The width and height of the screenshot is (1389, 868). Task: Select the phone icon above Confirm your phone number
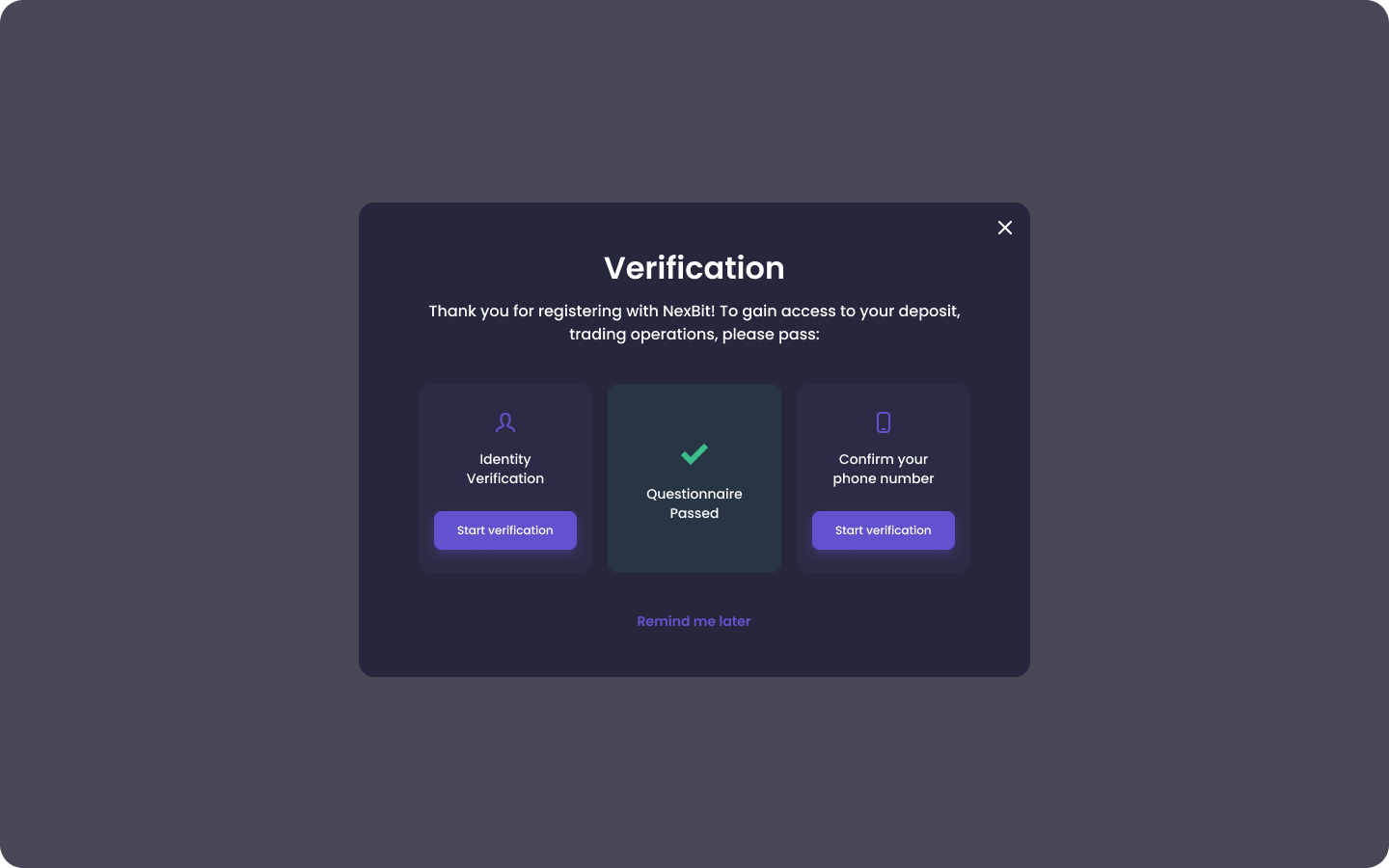pos(883,422)
